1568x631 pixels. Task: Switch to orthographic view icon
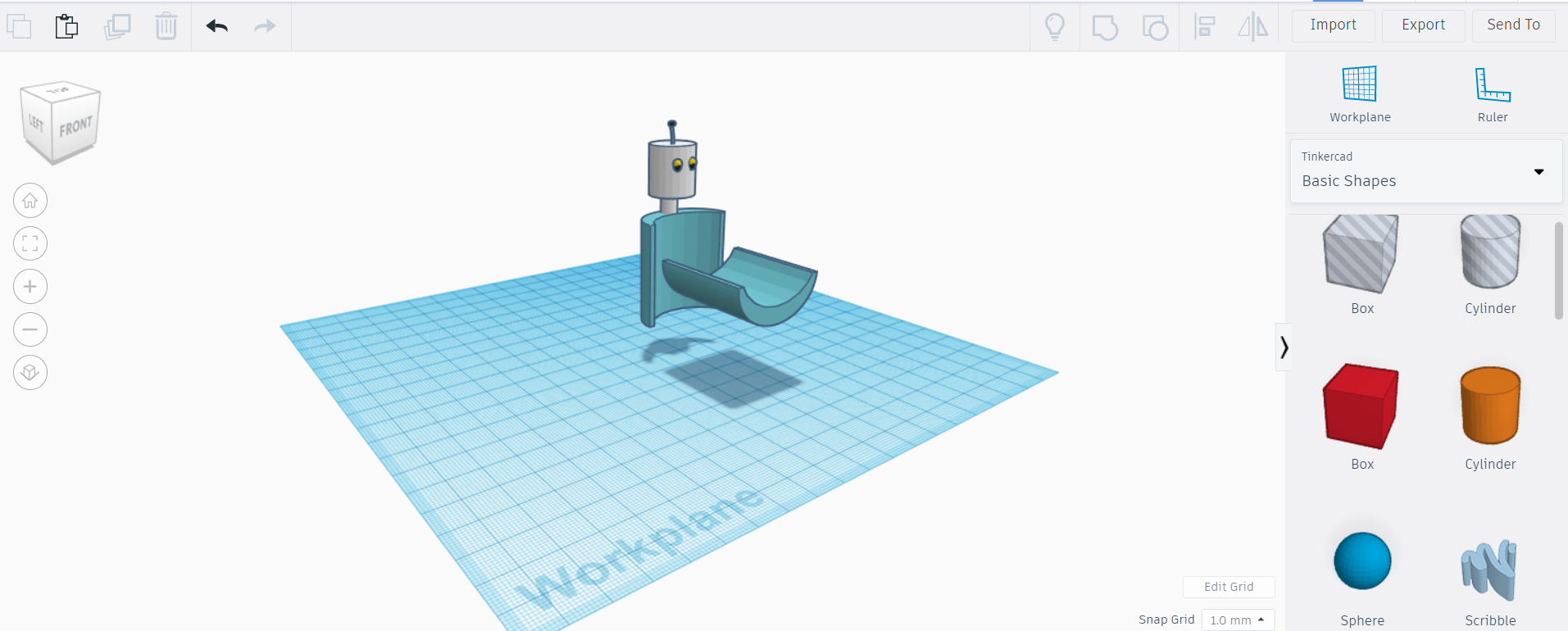coord(30,373)
